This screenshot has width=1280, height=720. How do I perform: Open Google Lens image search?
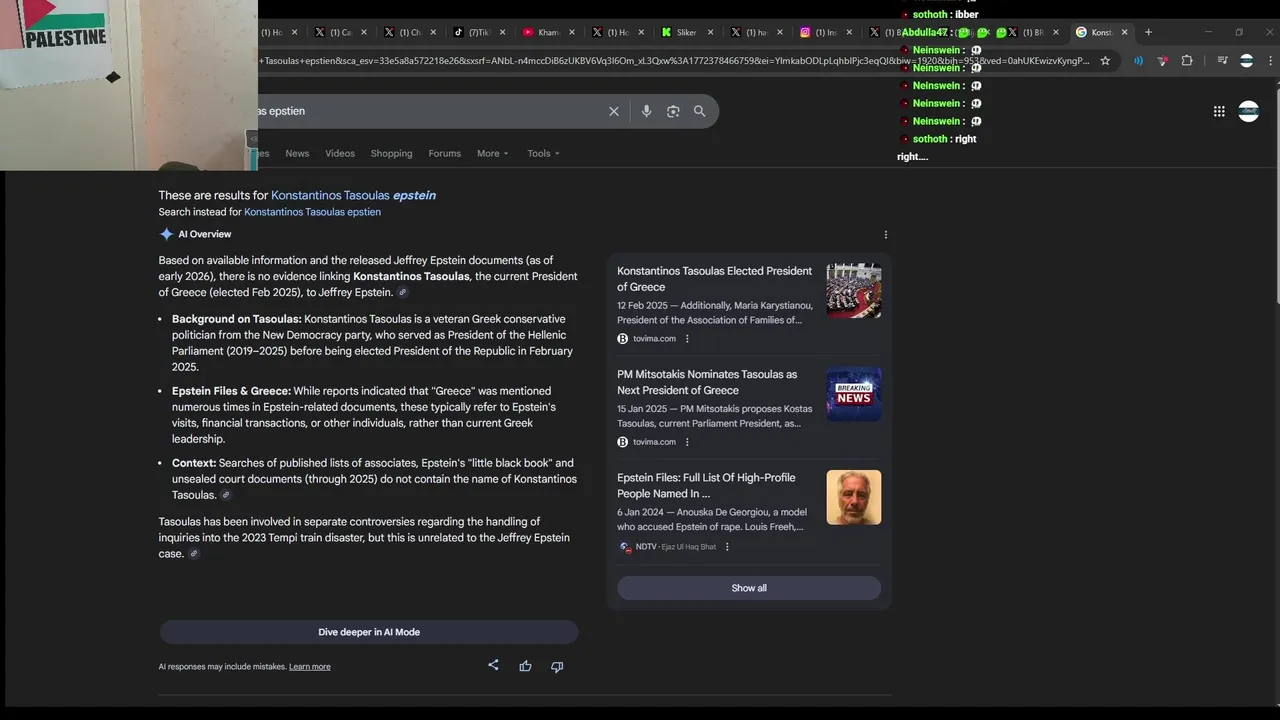click(x=673, y=111)
